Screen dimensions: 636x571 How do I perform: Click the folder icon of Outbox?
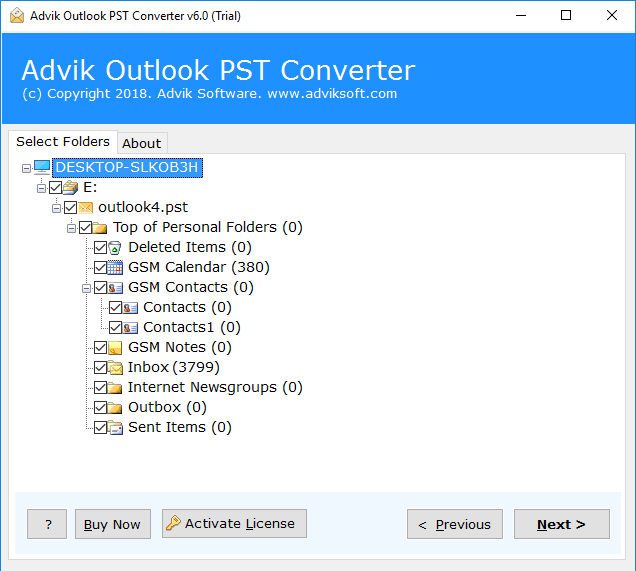tap(115, 408)
